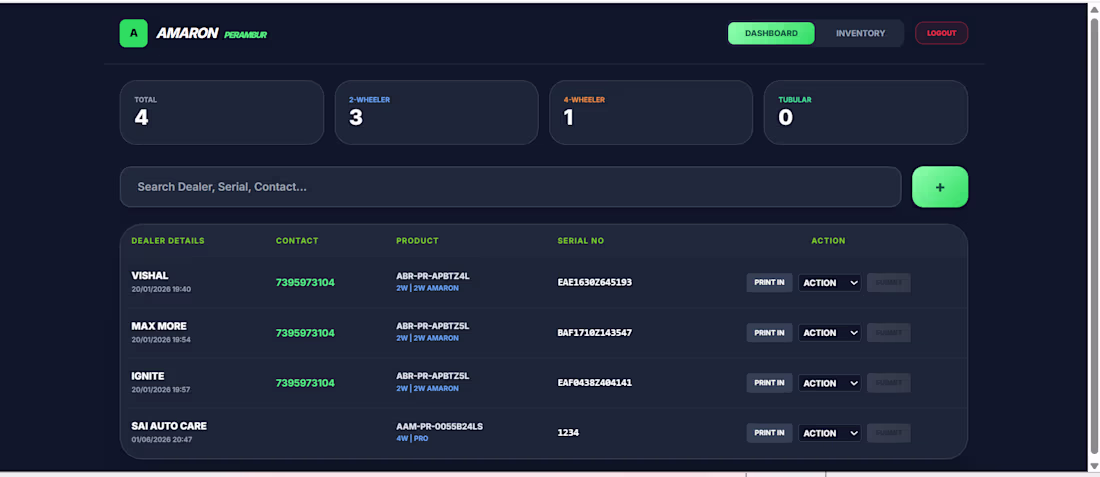Image resolution: width=1100 pixels, height=477 pixels.
Task: Click Print In for IGNITE row
Action: tap(769, 383)
